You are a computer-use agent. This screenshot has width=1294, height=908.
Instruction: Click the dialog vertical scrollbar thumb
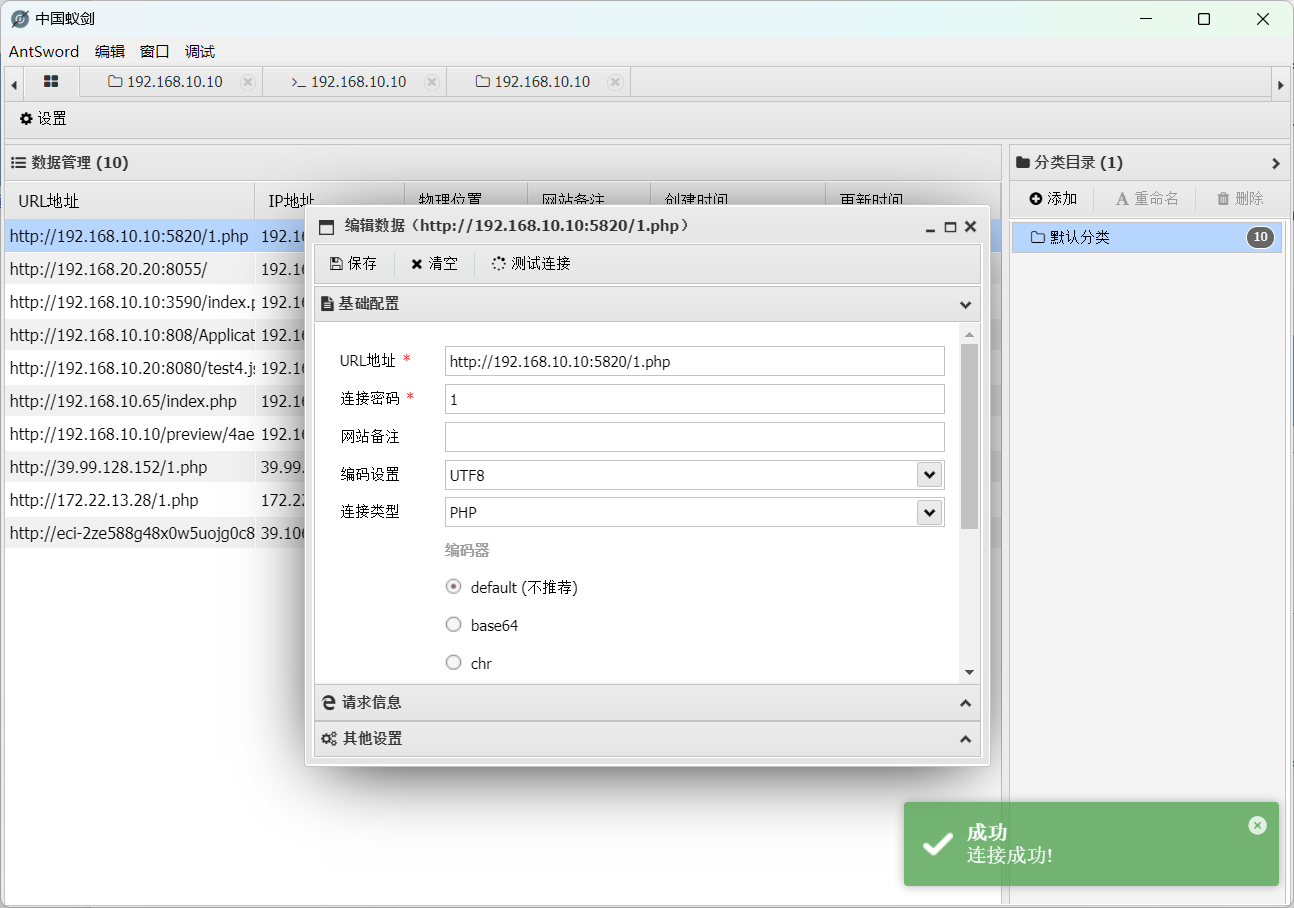click(x=969, y=436)
